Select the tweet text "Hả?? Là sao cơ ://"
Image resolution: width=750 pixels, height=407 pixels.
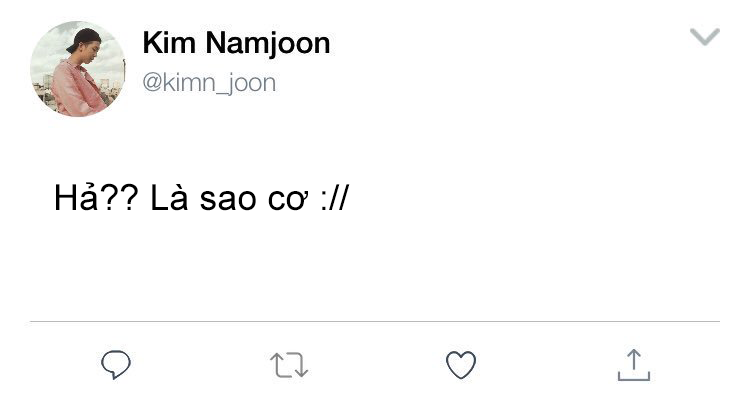(201, 198)
